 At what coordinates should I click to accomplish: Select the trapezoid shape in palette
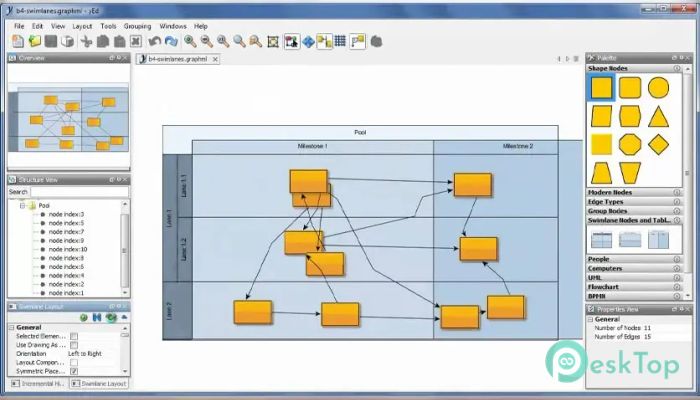pyautogui.click(x=601, y=173)
